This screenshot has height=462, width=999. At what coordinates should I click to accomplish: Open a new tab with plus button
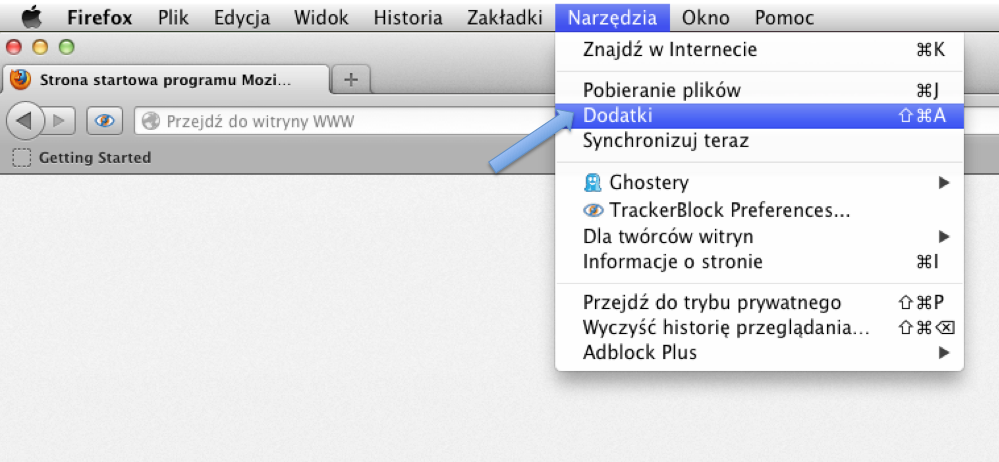350,80
